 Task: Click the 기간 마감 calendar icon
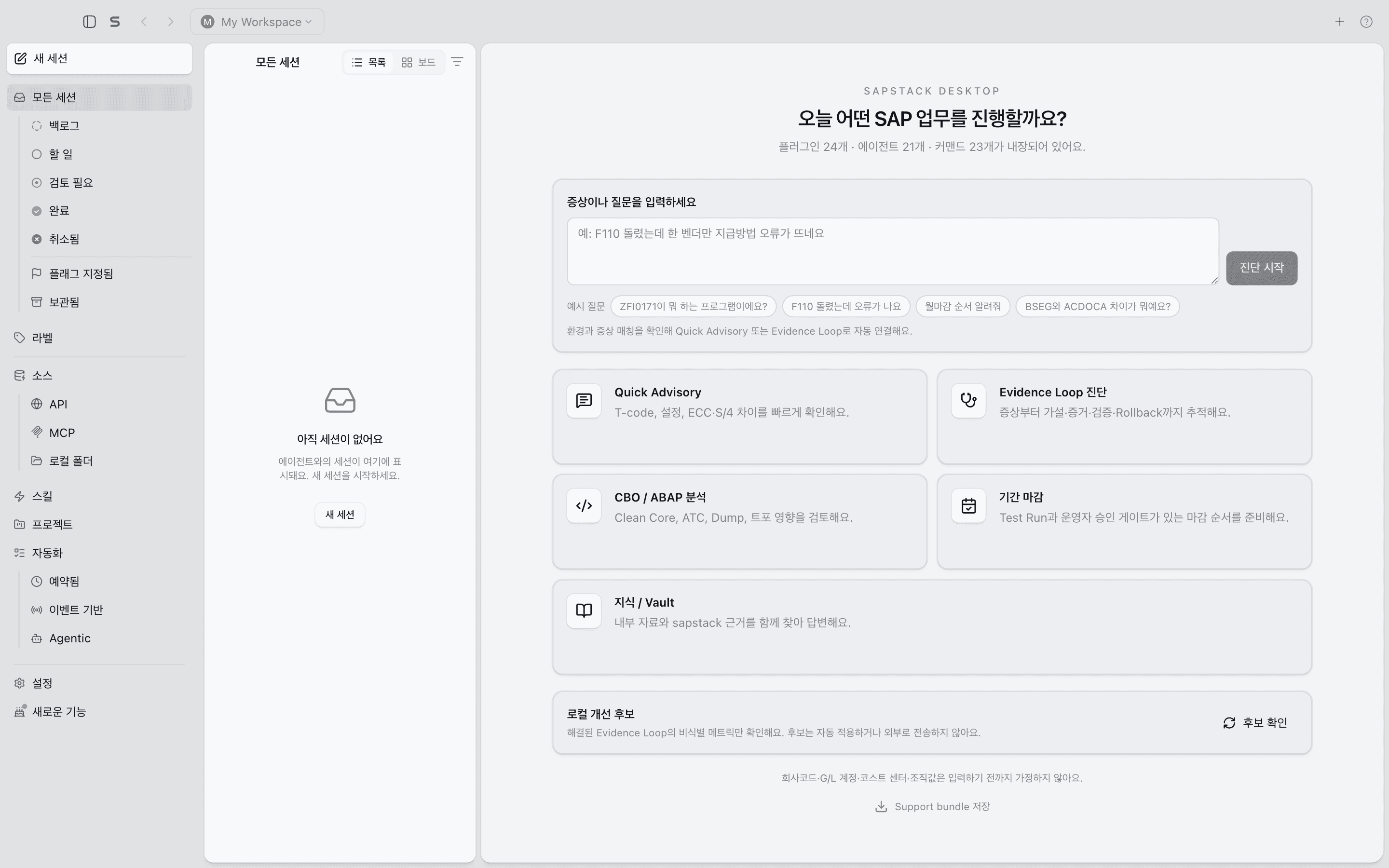point(968,506)
